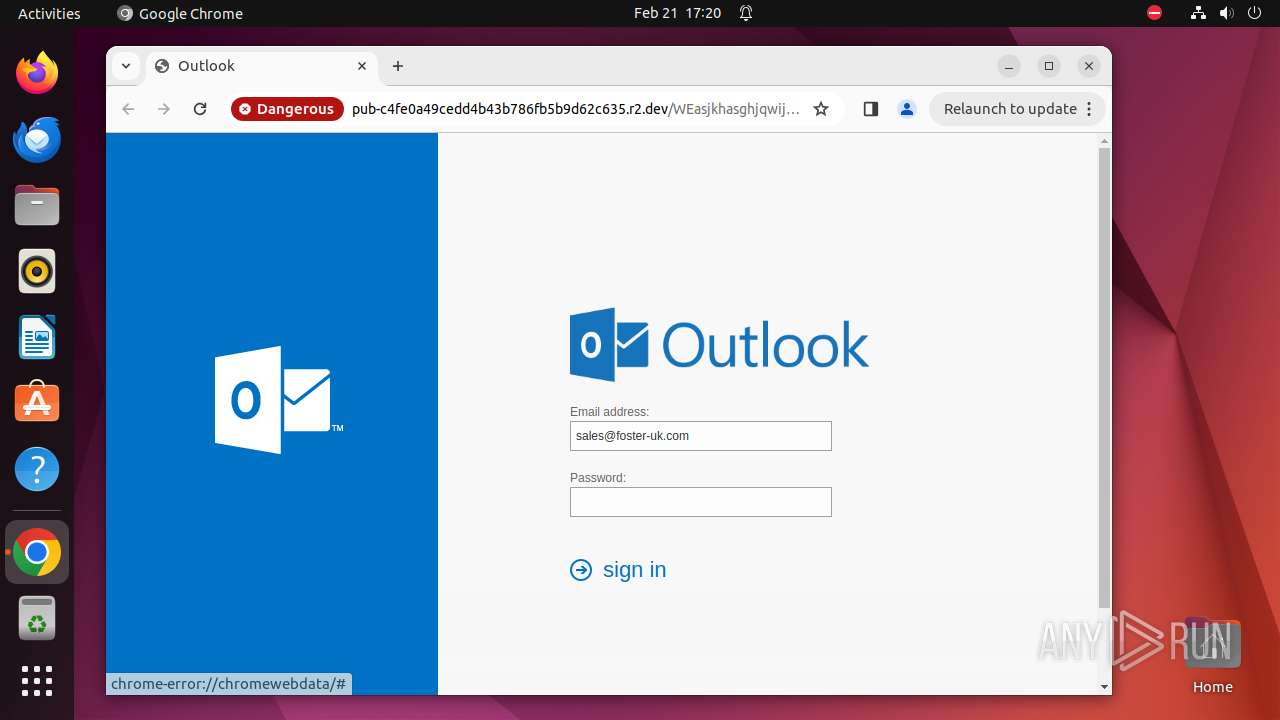Go forward with Chrome's forward arrow
The image size is (1280, 720).
[164, 109]
